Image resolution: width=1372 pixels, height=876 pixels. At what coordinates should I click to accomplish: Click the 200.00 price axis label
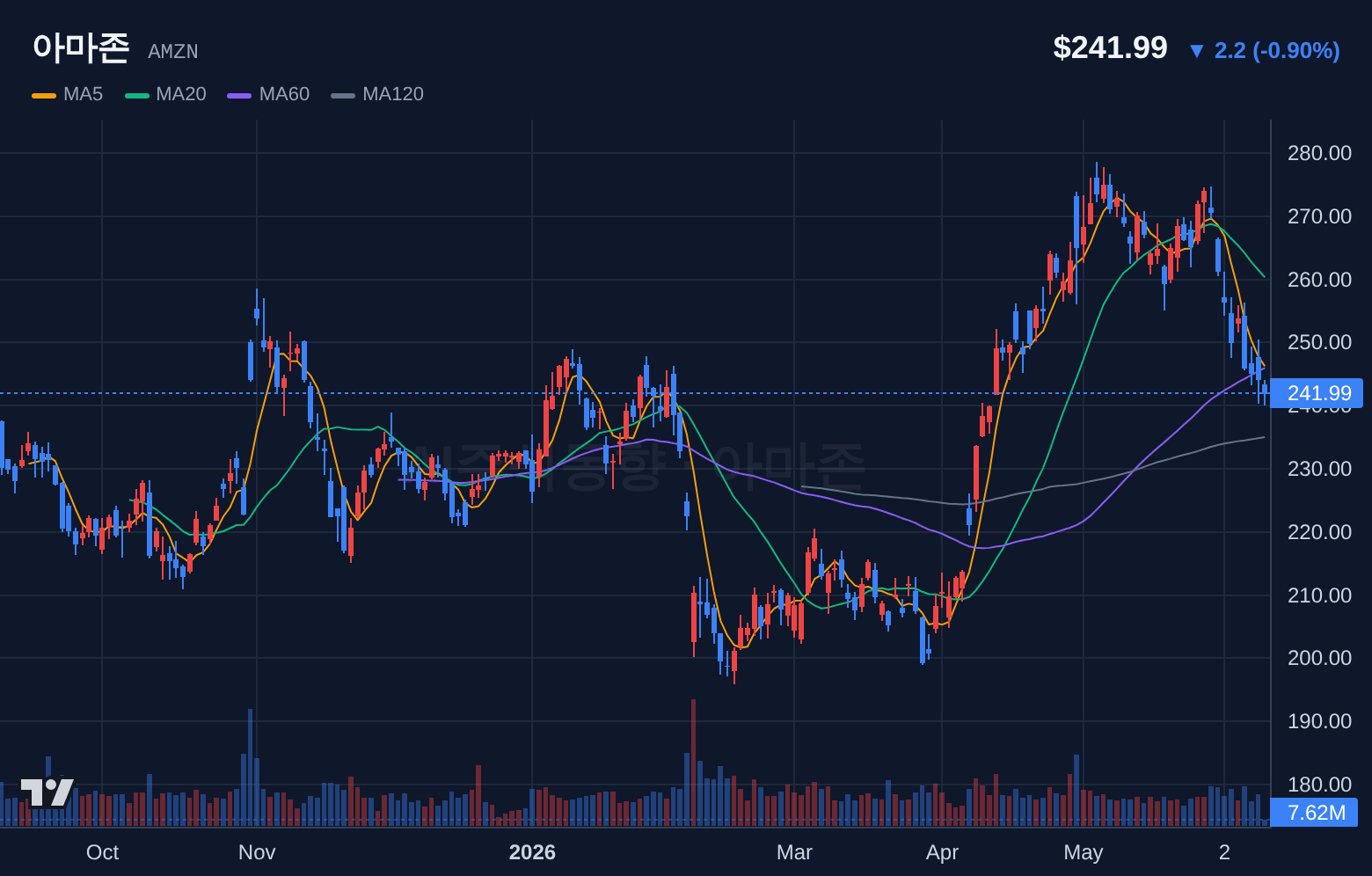(x=1319, y=658)
